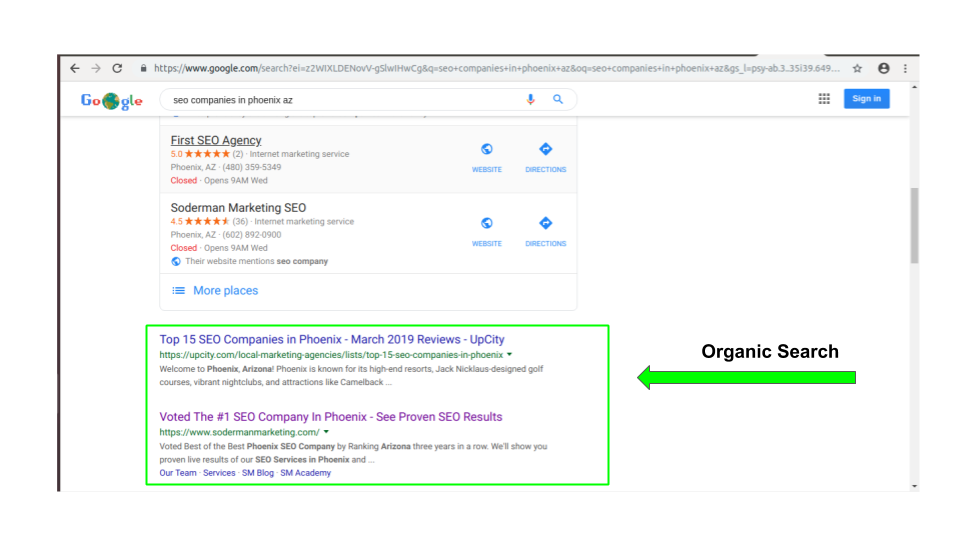
Task: Open the Chrome three-dot menu
Action: coord(906,69)
